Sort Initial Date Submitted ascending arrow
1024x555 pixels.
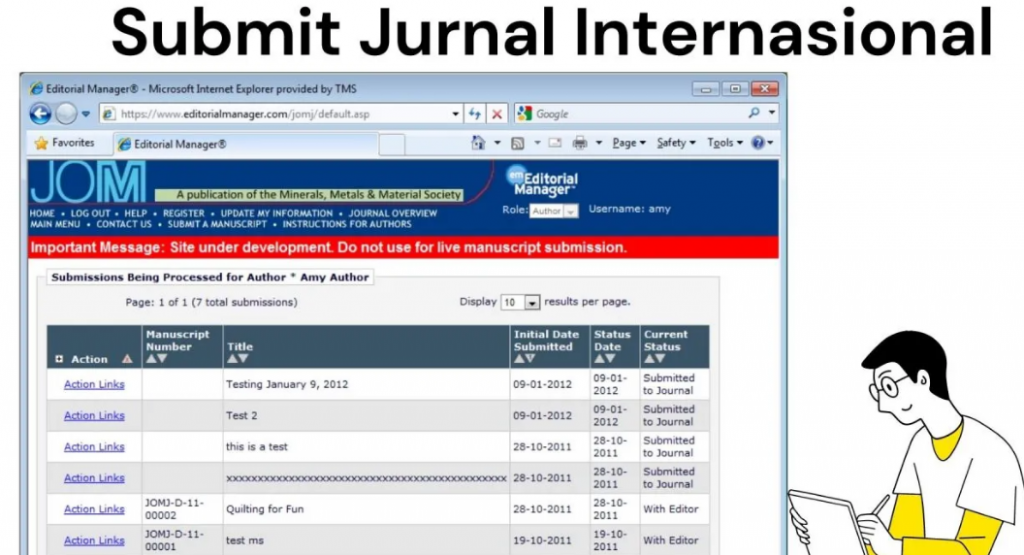519,358
